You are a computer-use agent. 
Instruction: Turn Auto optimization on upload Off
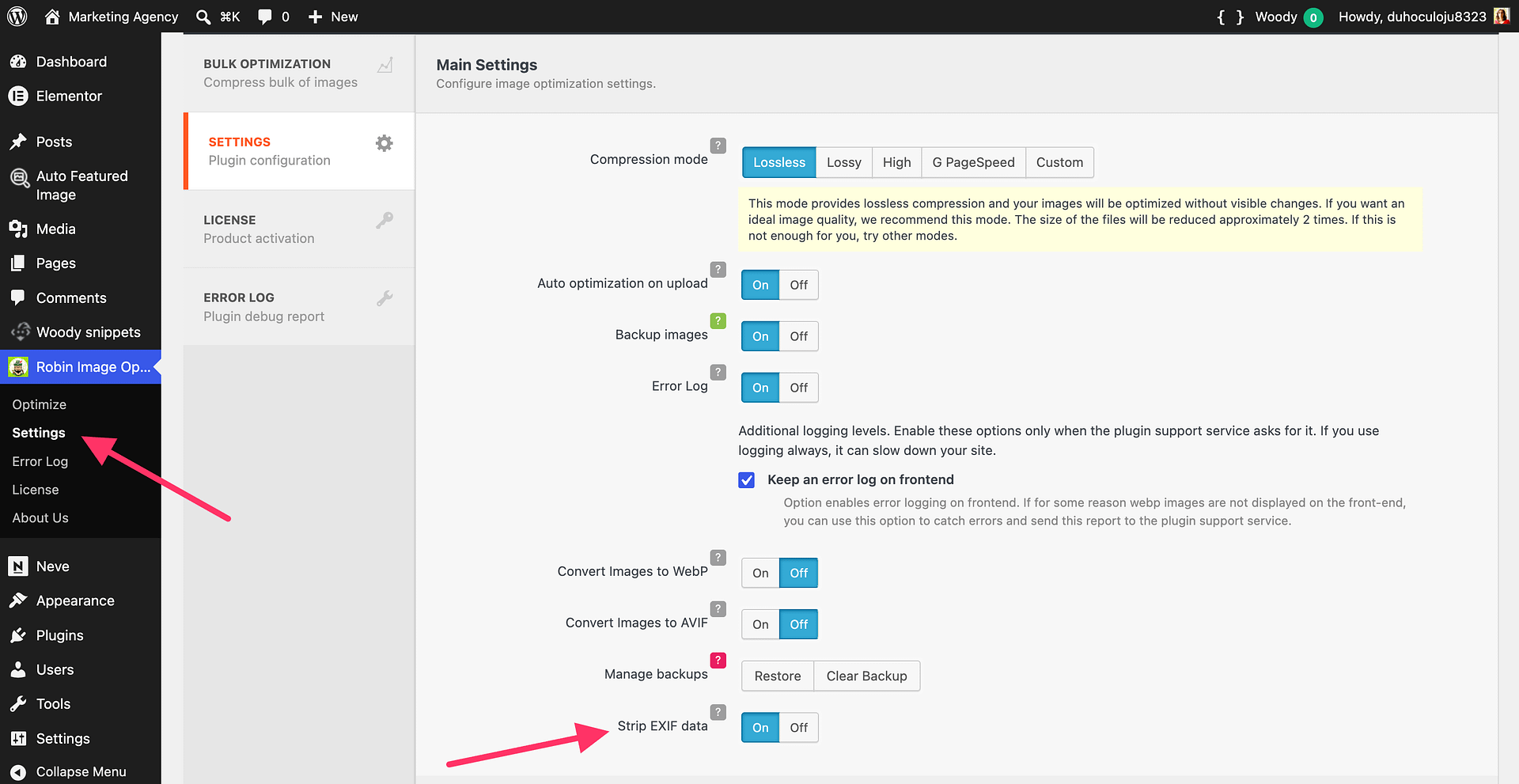tap(798, 285)
